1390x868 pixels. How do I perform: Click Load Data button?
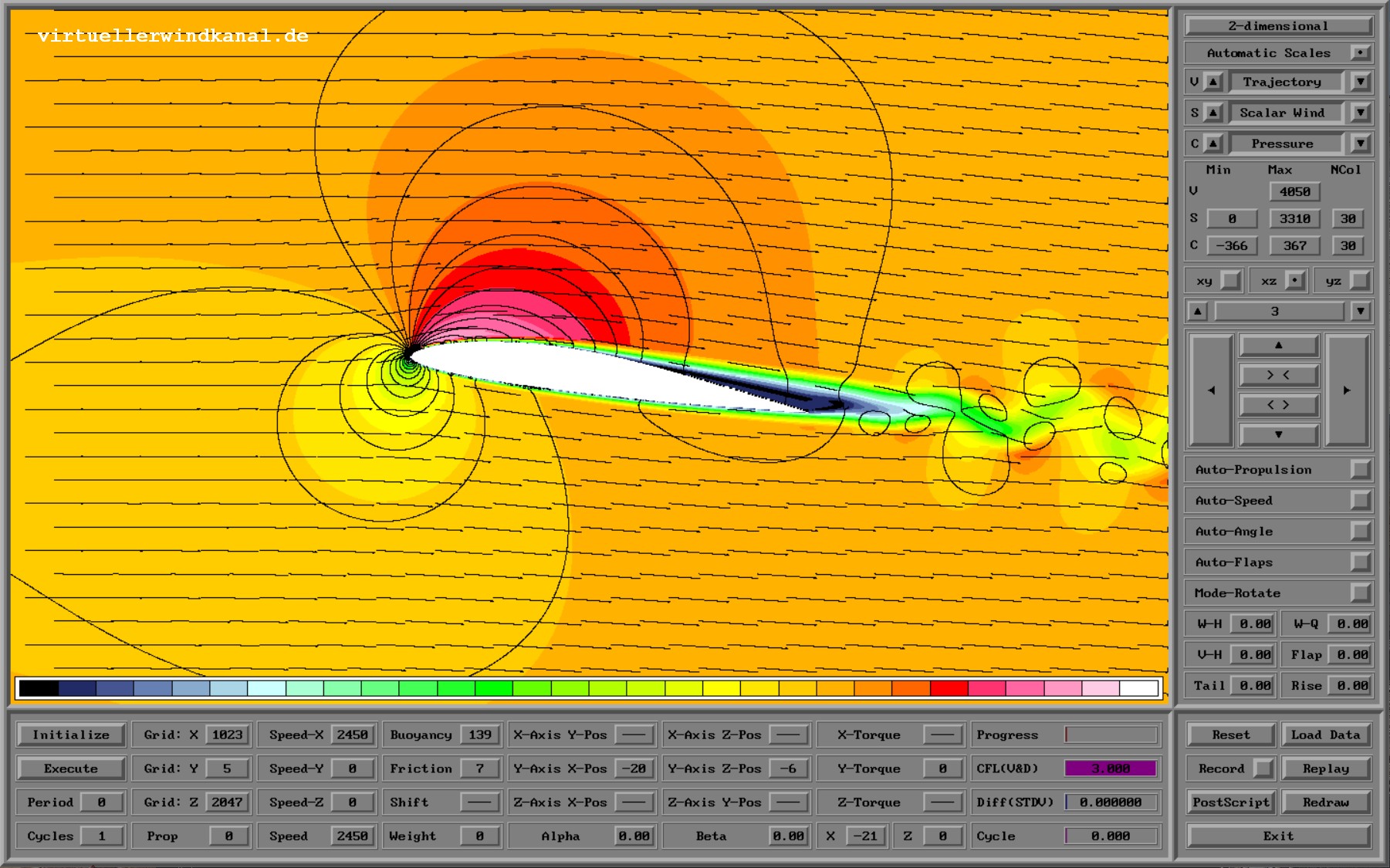coord(1326,735)
